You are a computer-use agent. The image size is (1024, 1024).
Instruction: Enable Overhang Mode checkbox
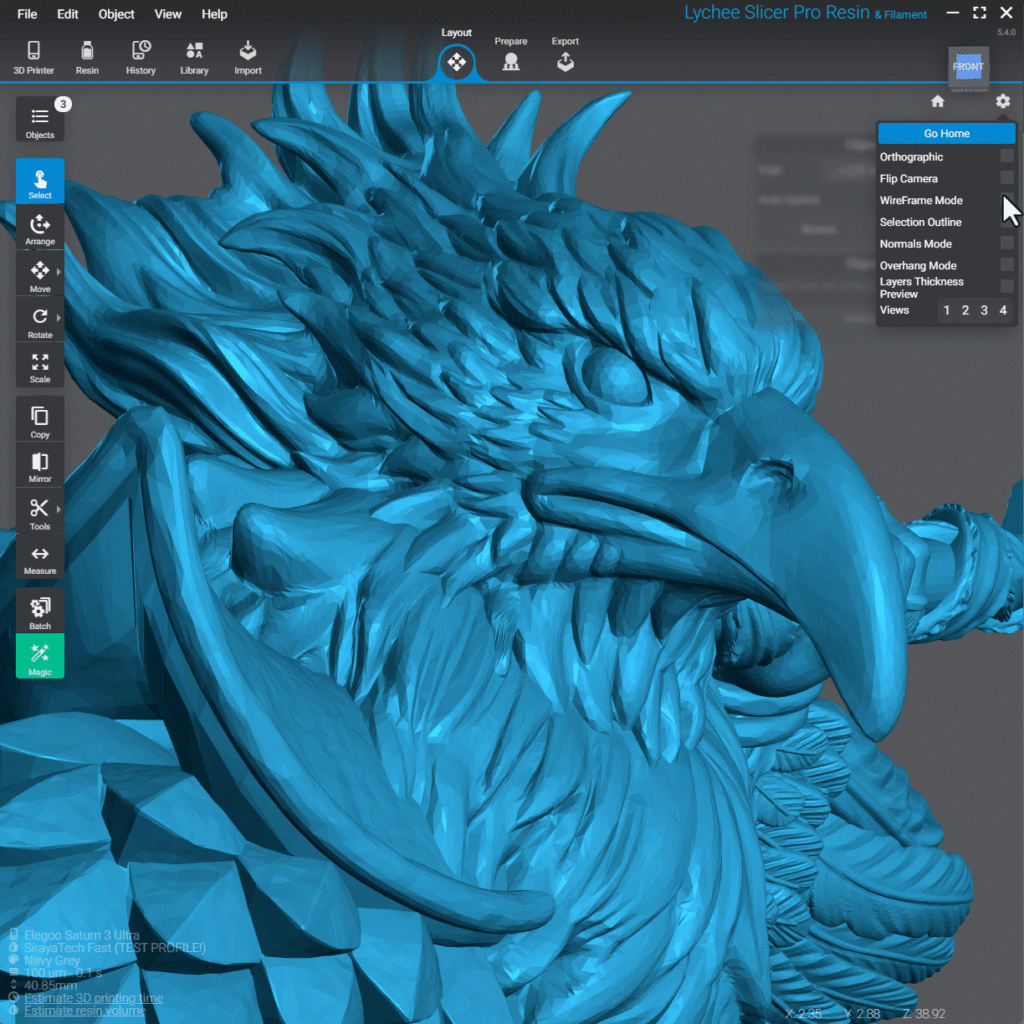[x=1006, y=266]
